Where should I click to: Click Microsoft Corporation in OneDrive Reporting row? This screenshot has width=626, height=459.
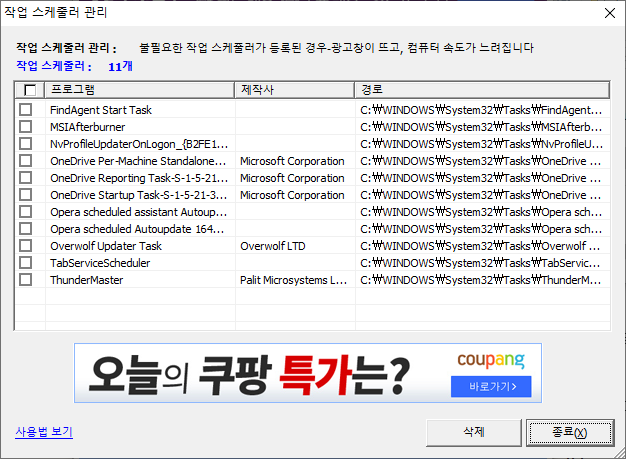click(x=292, y=178)
